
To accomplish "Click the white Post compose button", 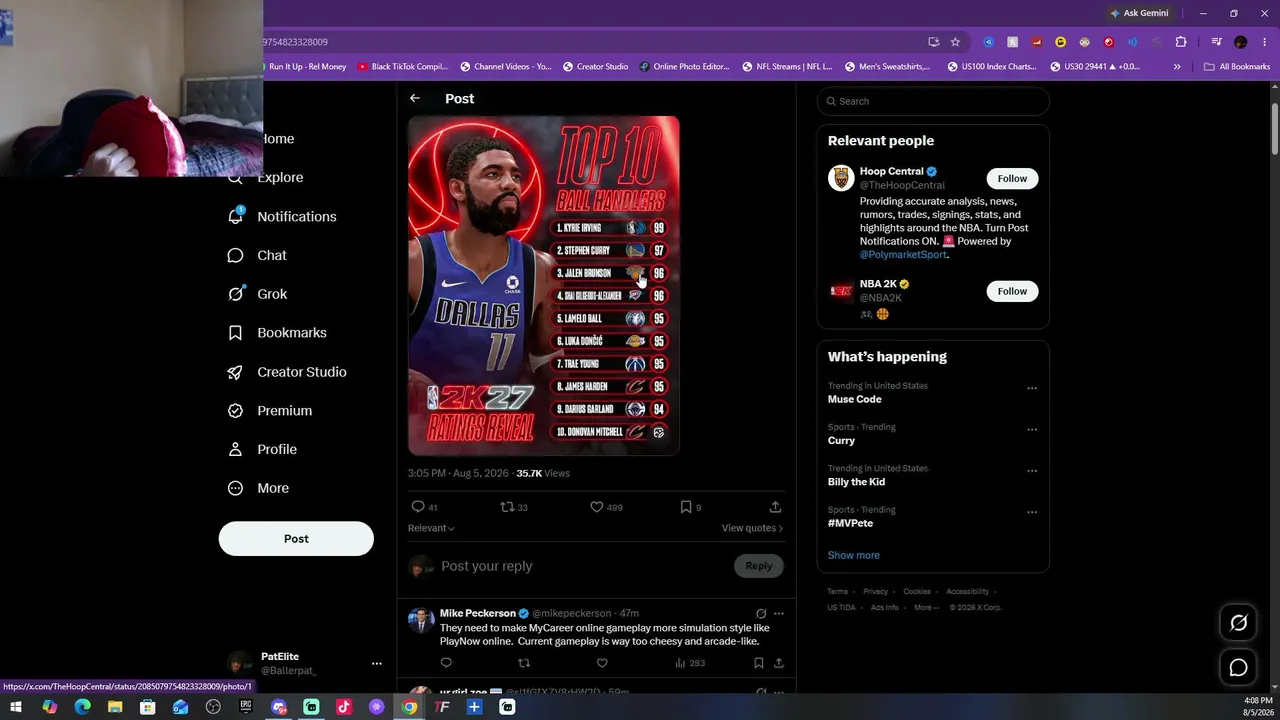I will [296, 539].
